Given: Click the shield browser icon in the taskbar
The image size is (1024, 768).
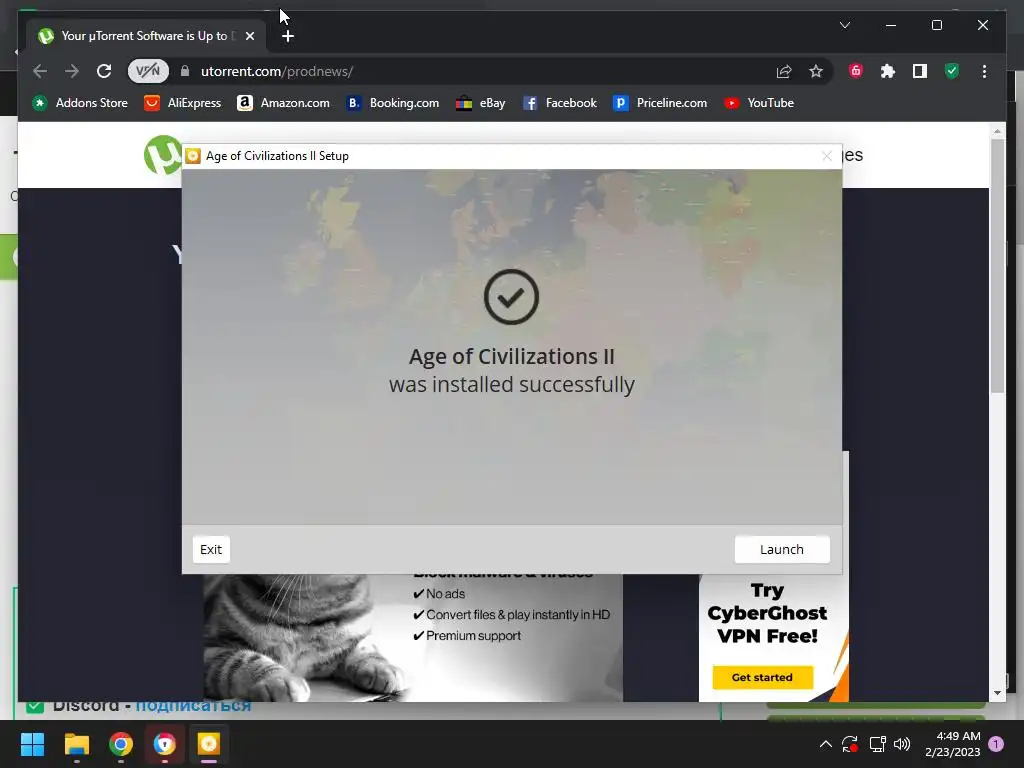Looking at the screenshot, I should [x=165, y=744].
